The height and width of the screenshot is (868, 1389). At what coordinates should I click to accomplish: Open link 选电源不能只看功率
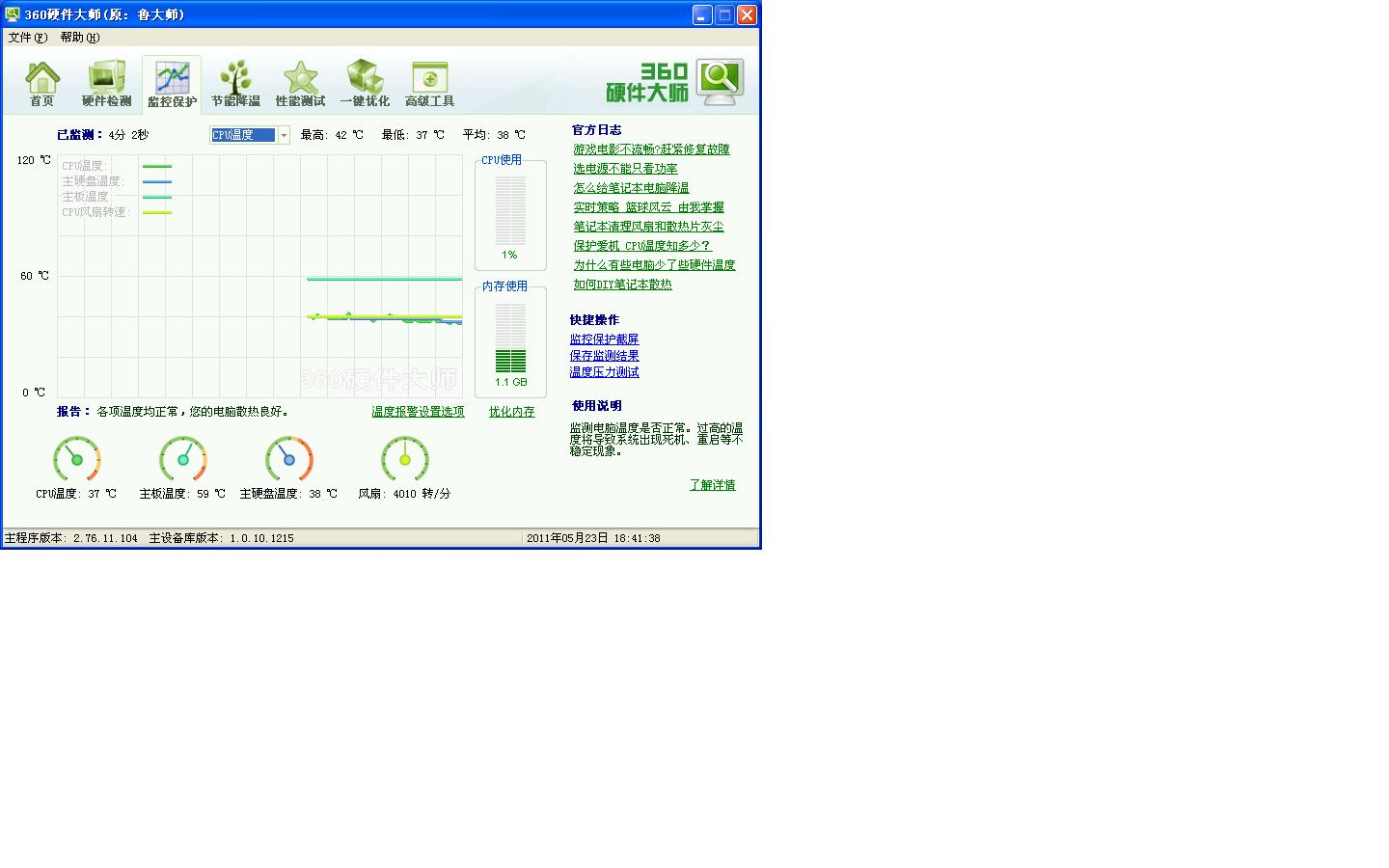pyautogui.click(x=625, y=169)
